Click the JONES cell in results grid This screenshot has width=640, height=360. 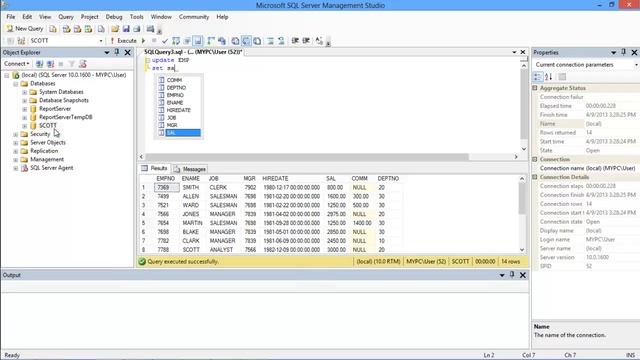pyautogui.click(x=191, y=214)
